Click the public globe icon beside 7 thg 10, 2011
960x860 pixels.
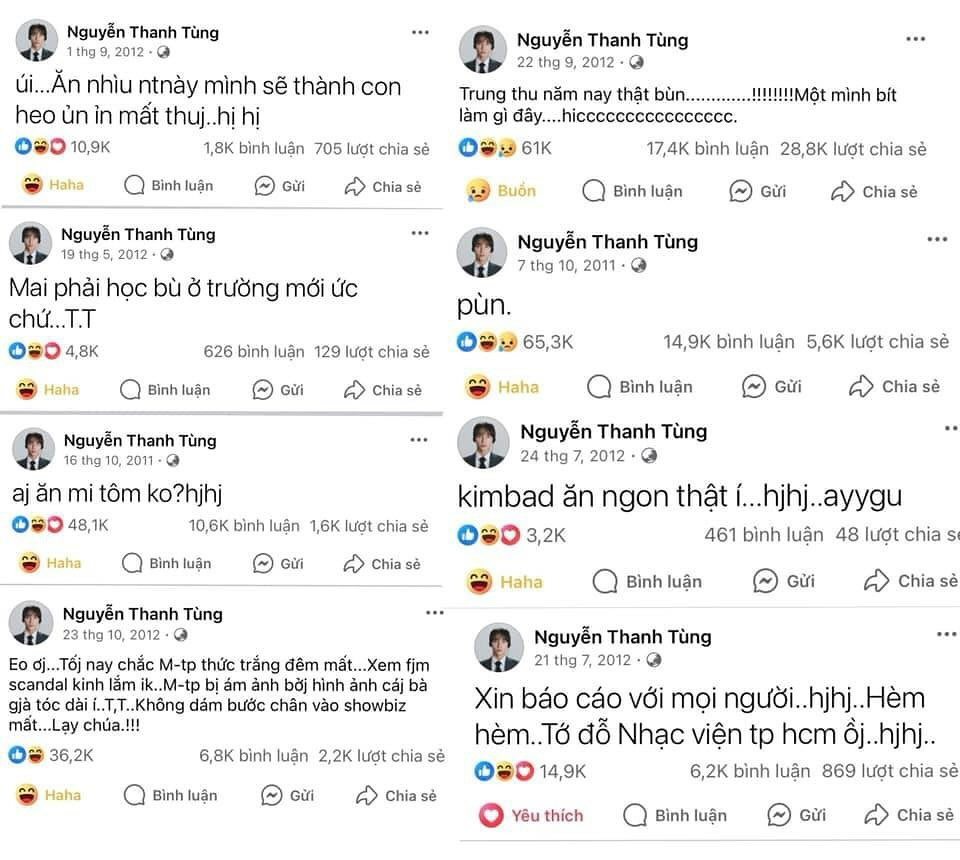pos(639,266)
